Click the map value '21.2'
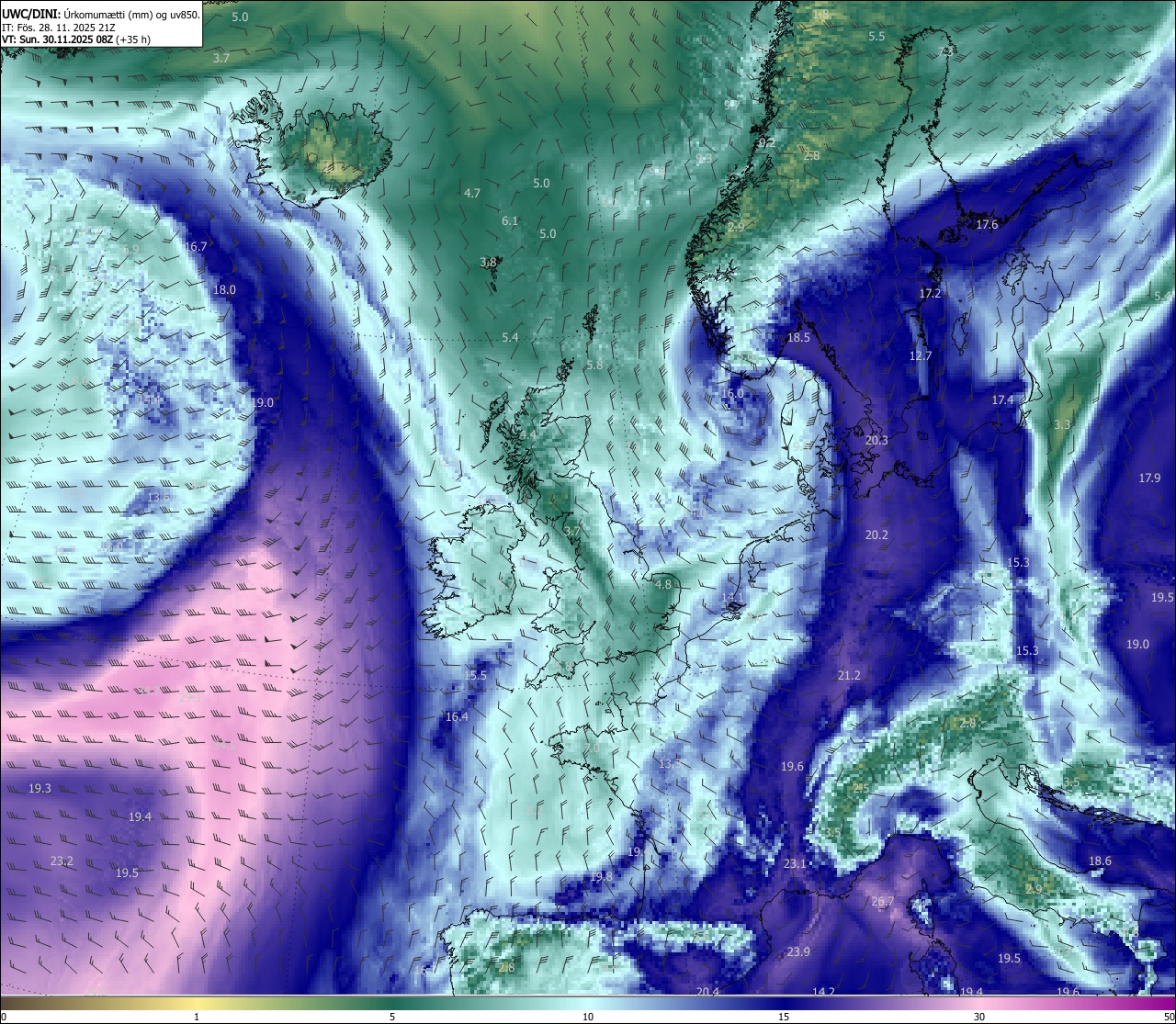1176x1024 pixels. [x=849, y=675]
